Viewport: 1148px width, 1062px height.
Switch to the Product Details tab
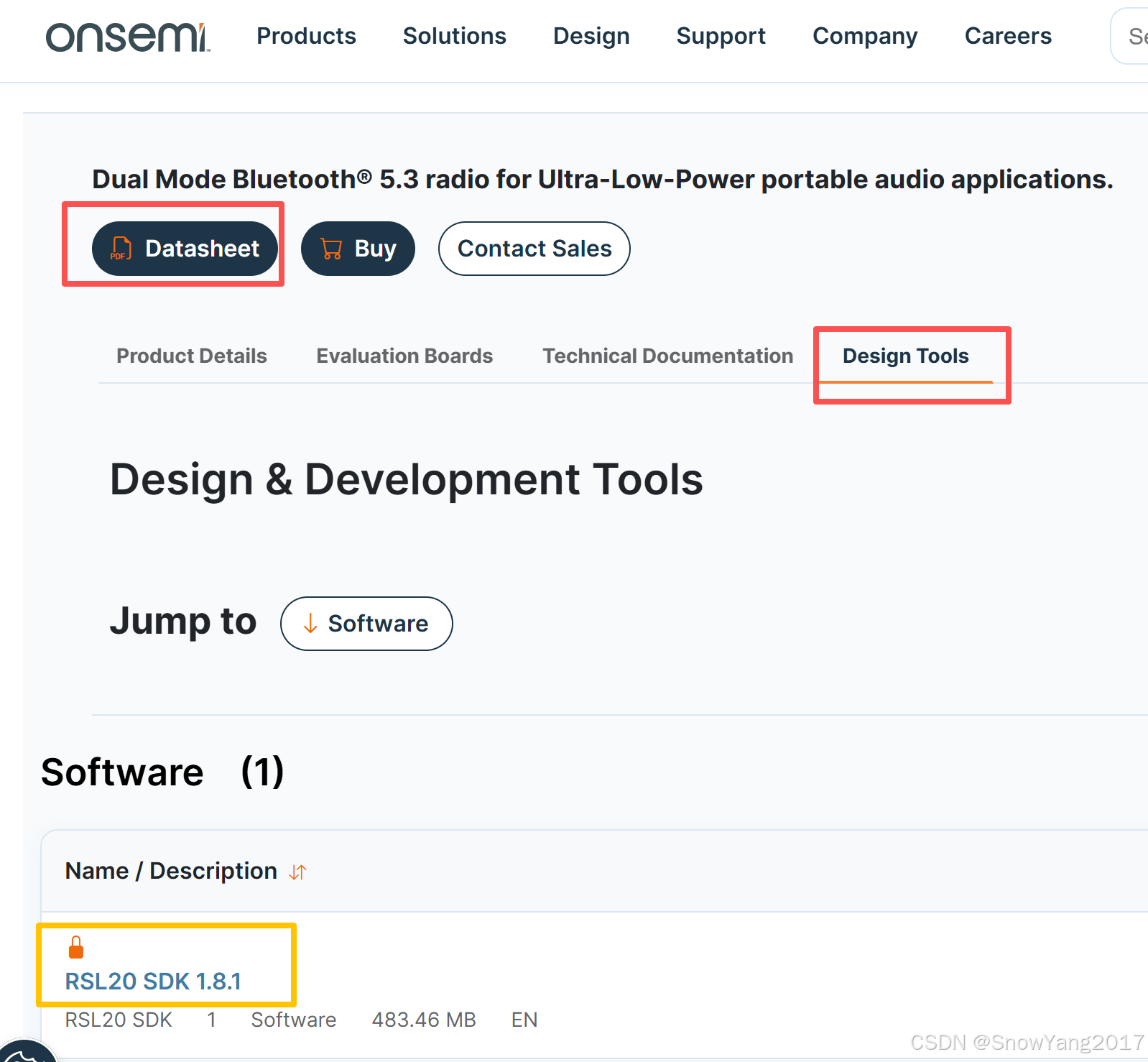click(192, 356)
